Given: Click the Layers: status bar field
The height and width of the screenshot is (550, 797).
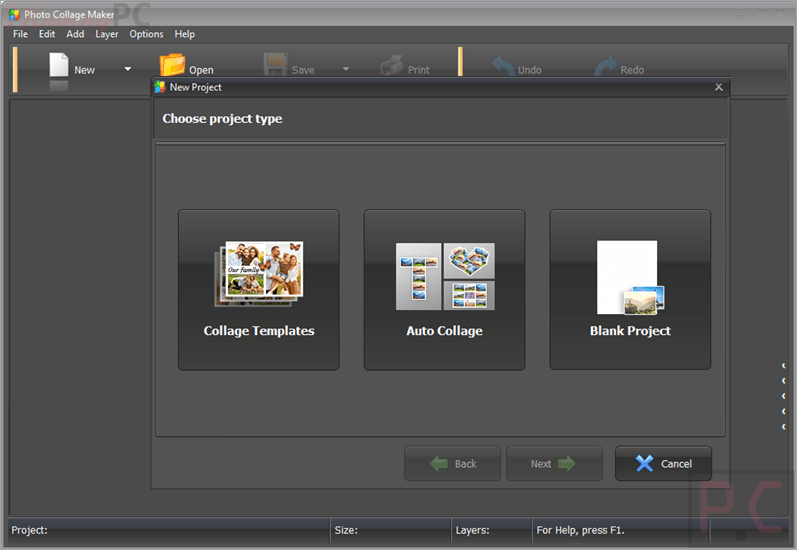Looking at the screenshot, I should pos(492,530).
